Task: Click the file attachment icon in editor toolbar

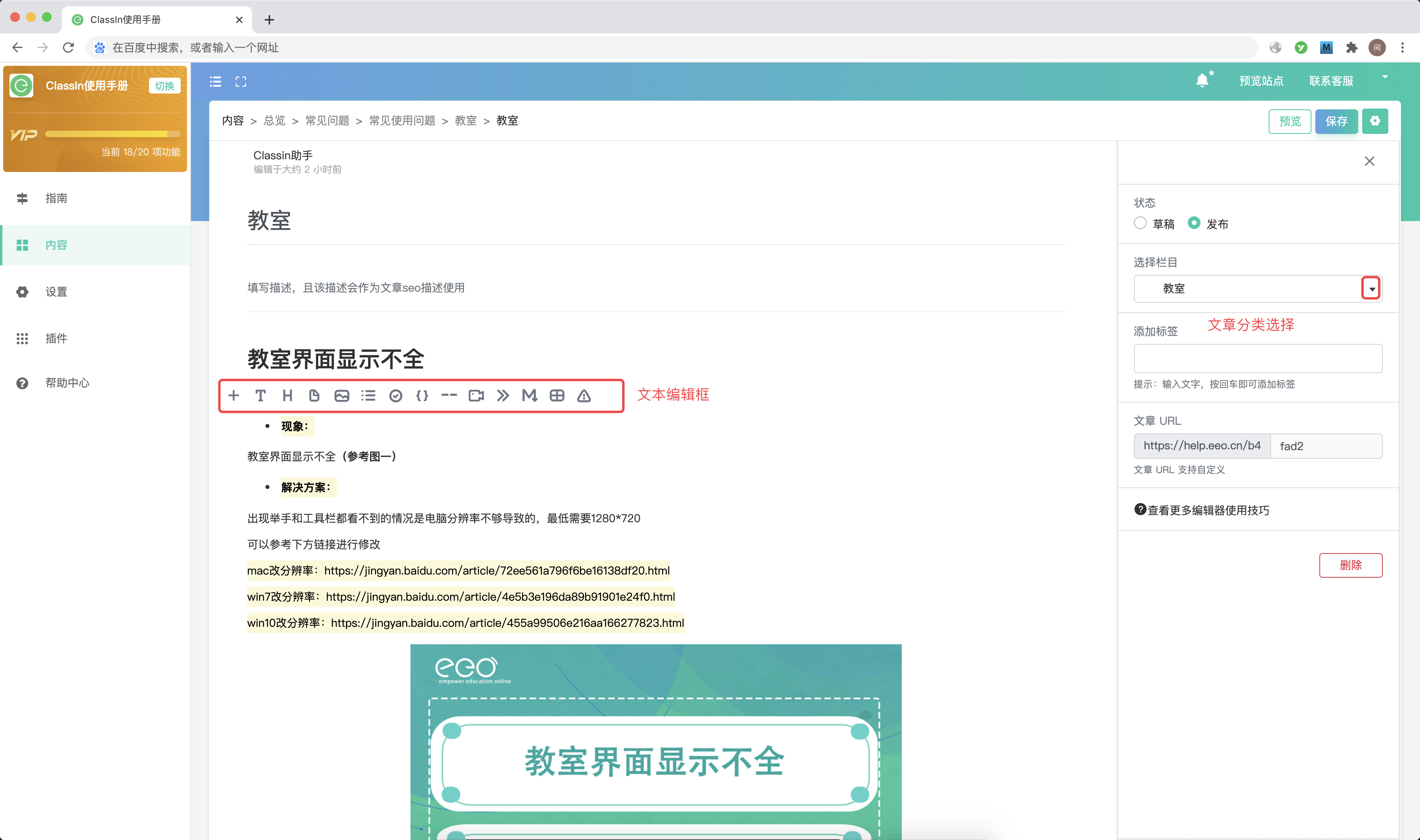Action: tap(314, 396)
